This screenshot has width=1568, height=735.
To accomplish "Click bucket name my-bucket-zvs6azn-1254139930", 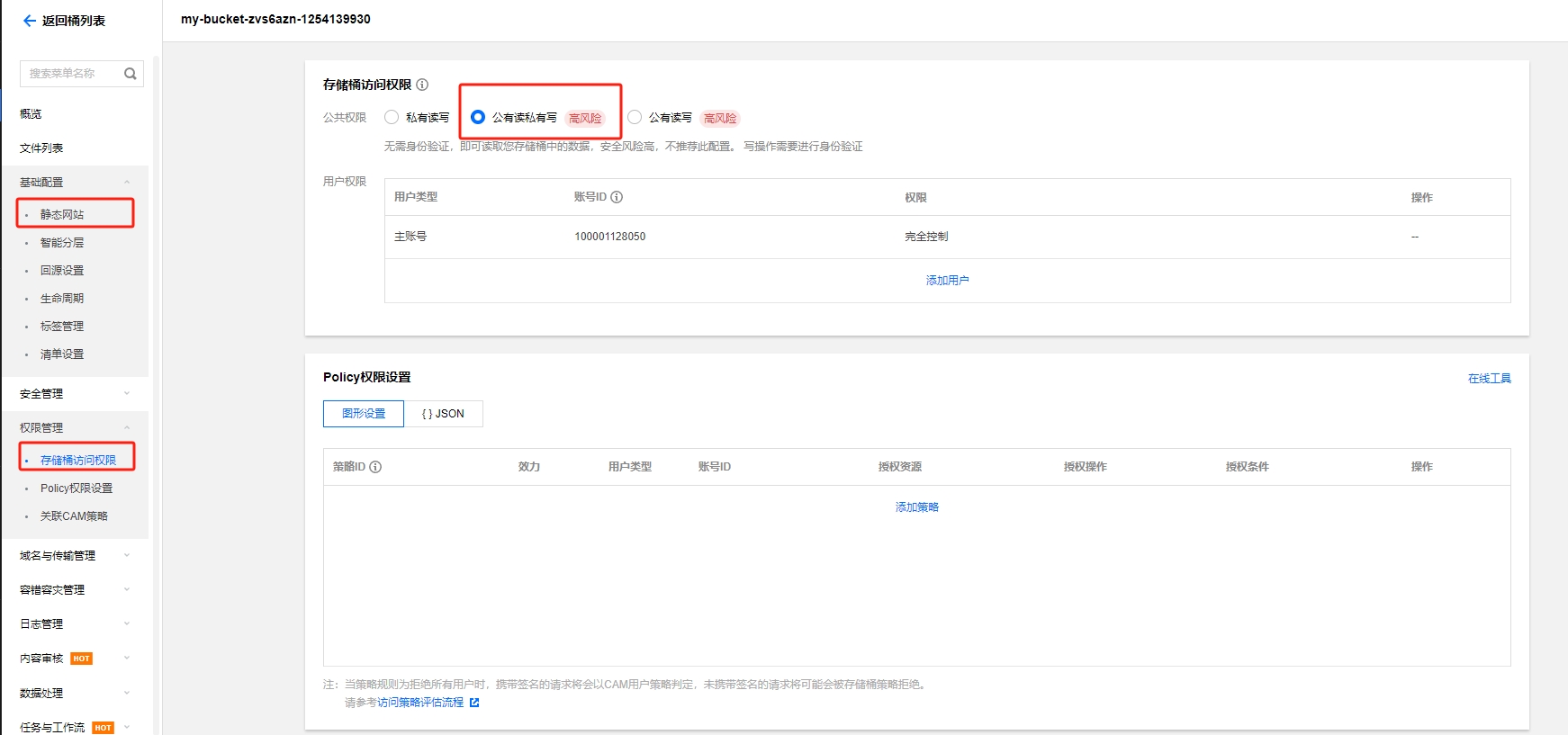I will [x=275, y=19].
